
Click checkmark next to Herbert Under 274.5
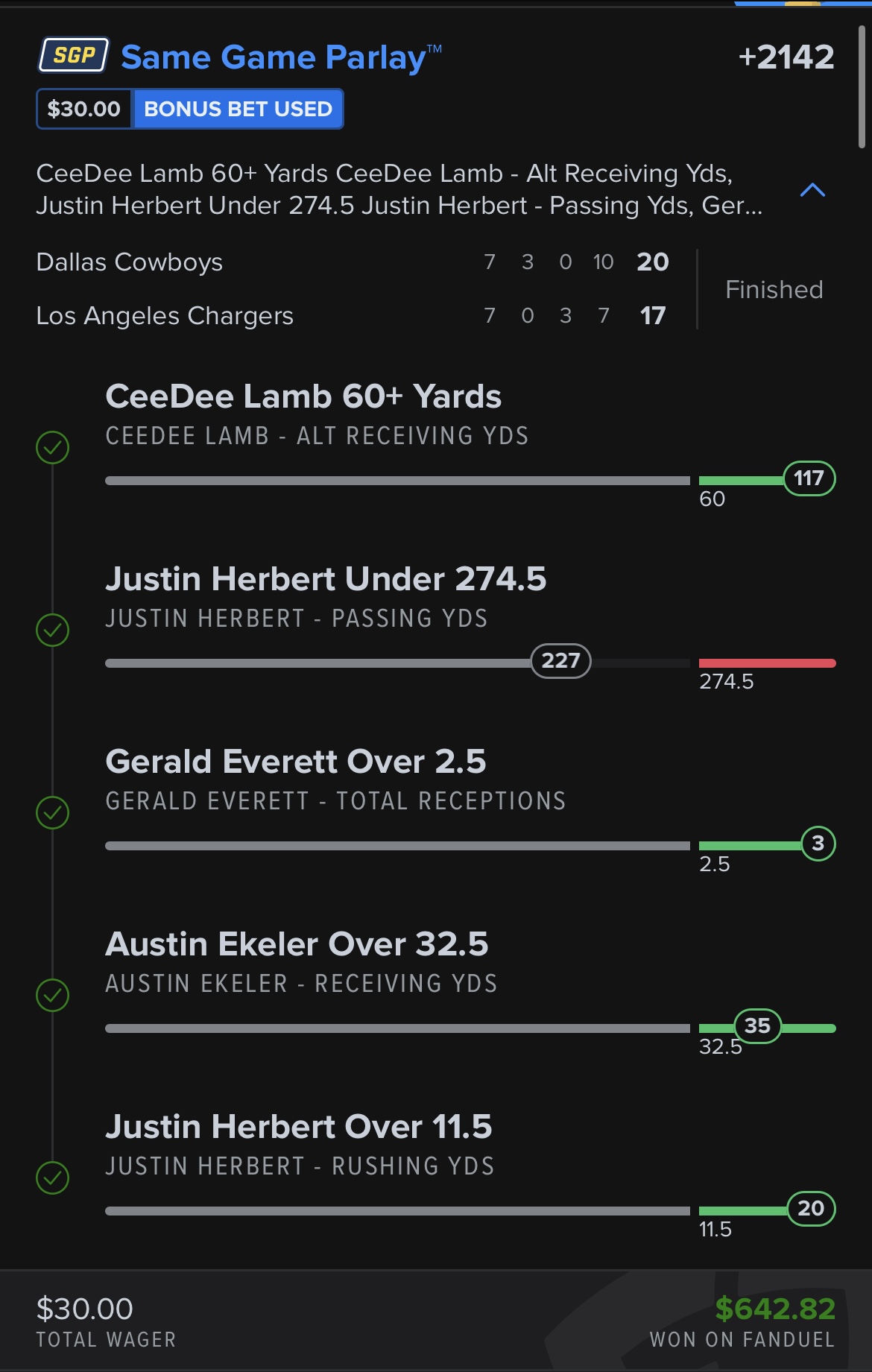click(53, 630)
